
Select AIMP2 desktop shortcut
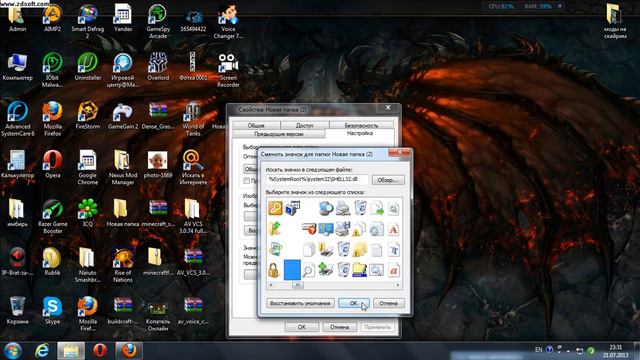click(52, 18)
